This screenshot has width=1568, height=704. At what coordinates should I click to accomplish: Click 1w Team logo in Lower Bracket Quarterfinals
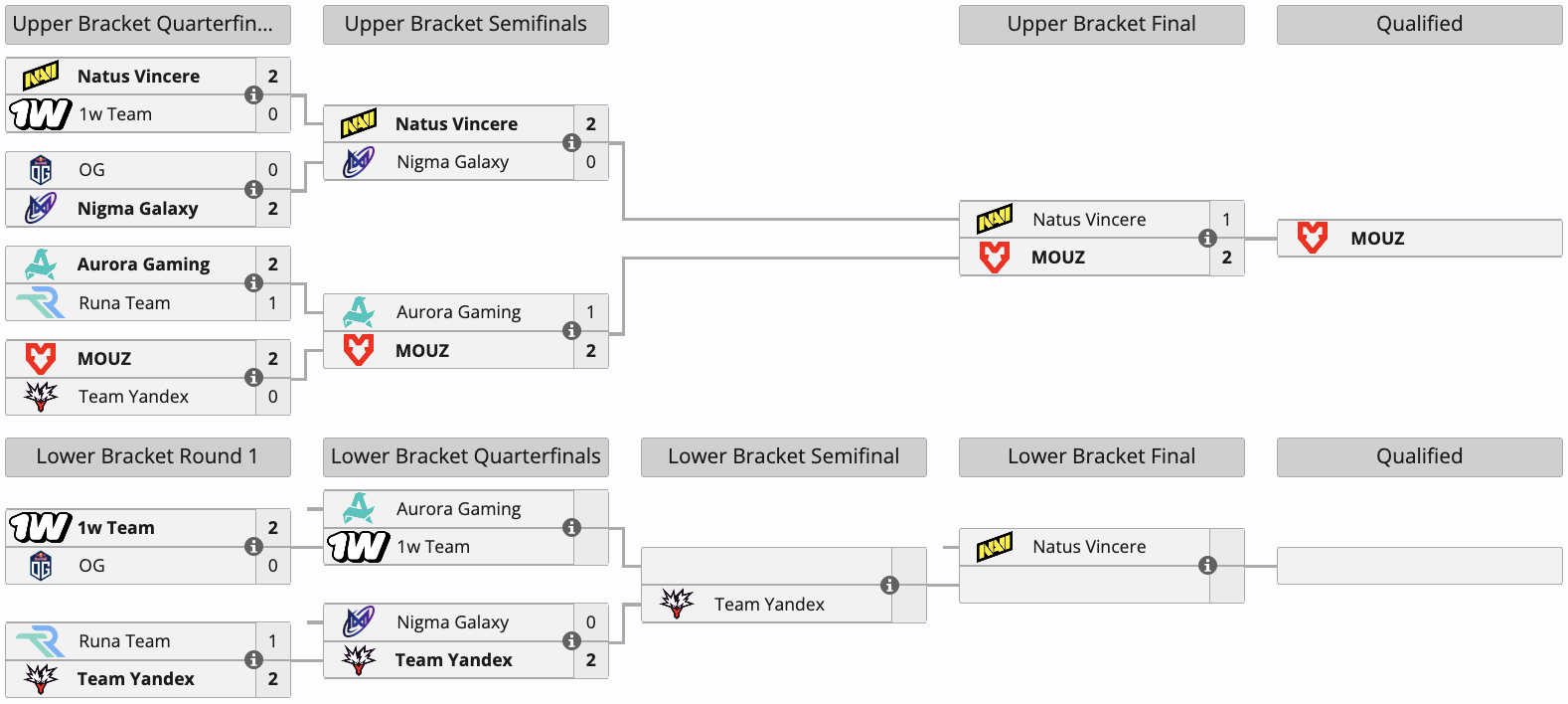pos(358,546)
